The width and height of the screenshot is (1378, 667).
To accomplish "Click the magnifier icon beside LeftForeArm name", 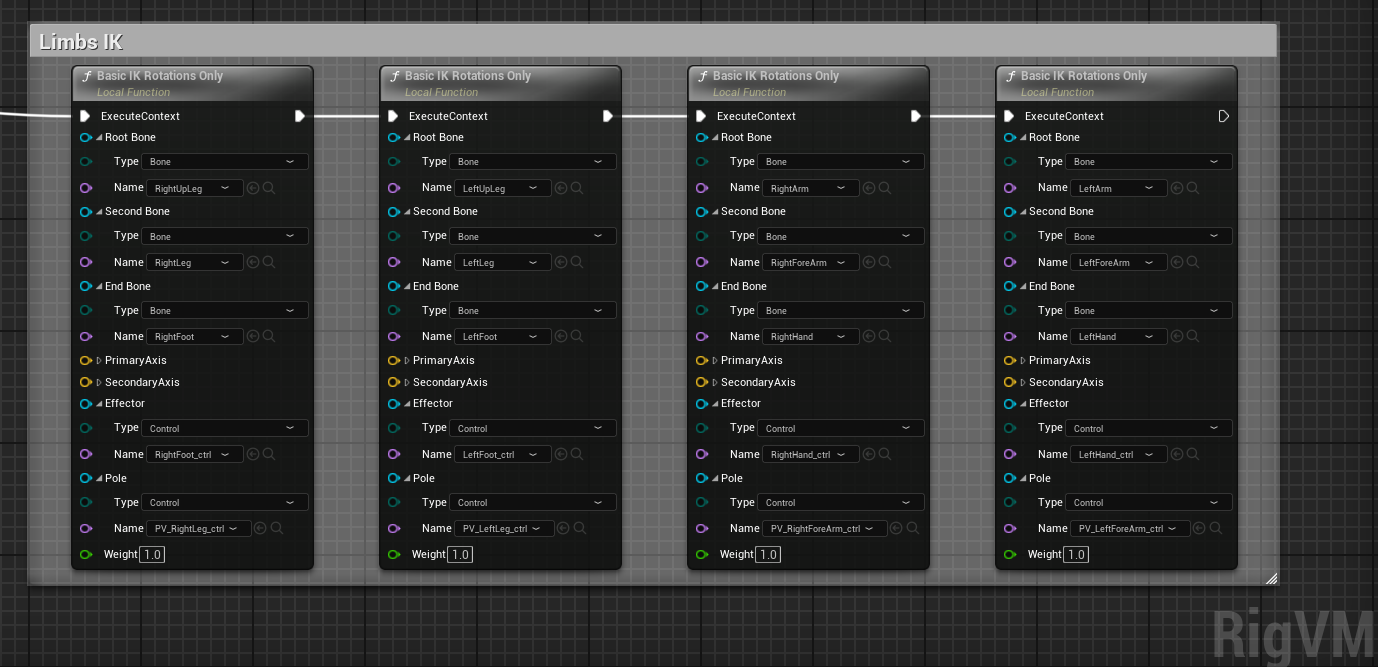I will click(x=1193, y=262).
